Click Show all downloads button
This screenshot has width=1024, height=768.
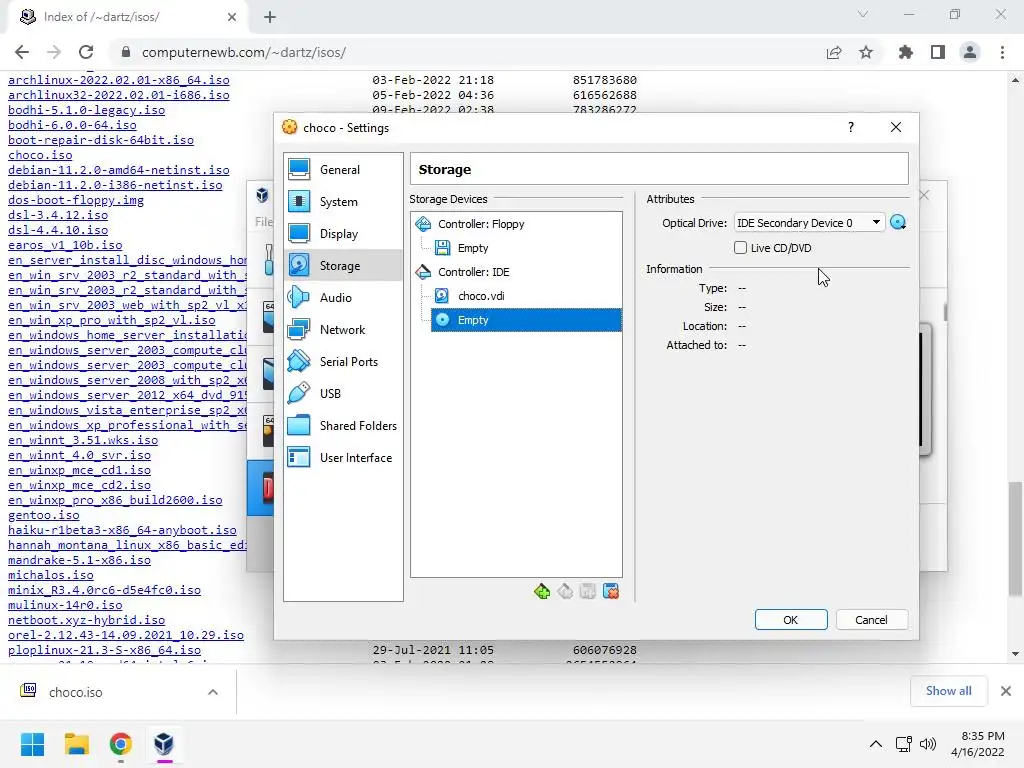click(948, 691)
